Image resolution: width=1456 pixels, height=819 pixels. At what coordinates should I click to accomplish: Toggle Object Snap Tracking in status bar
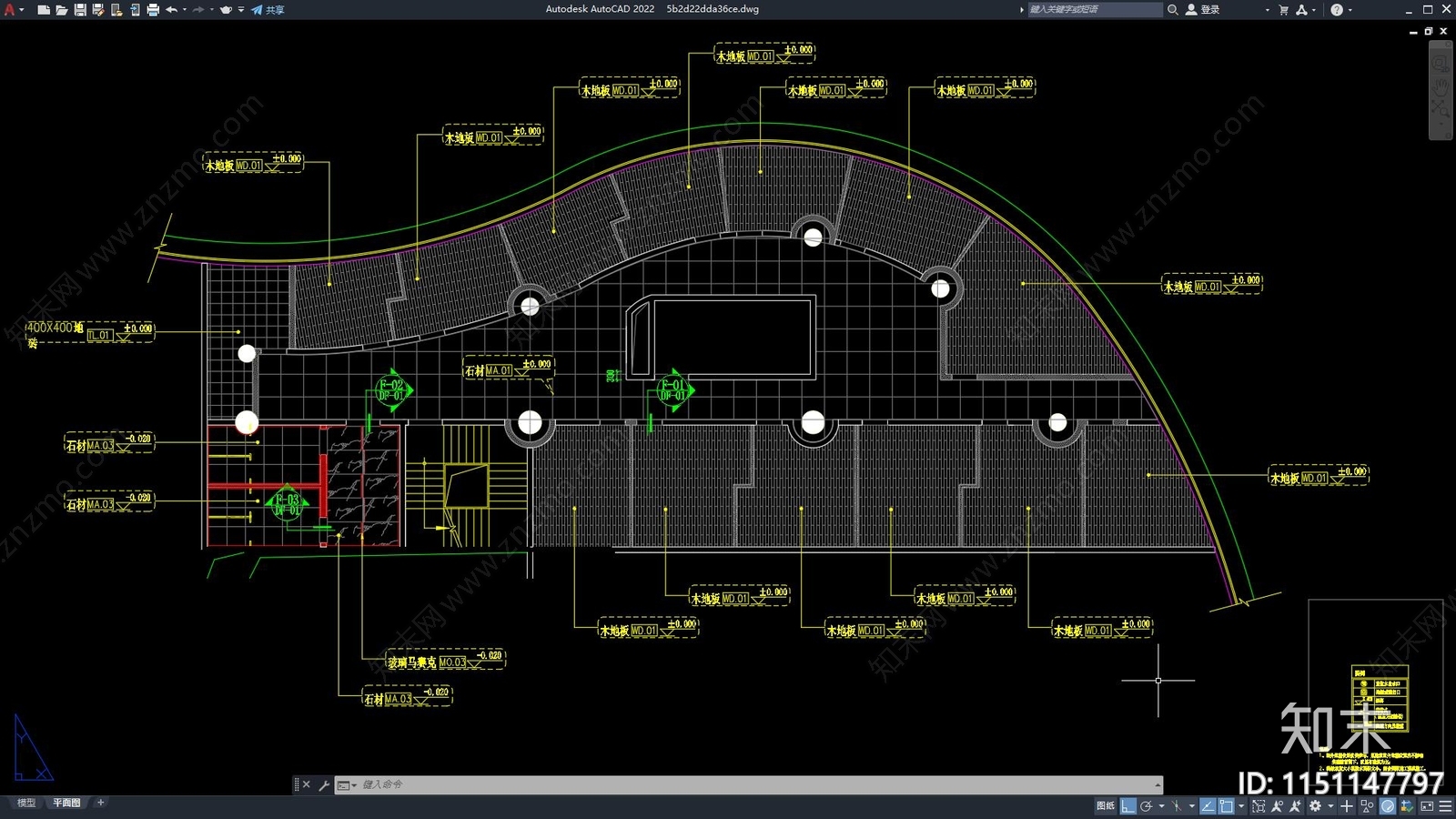[1208, 805]
